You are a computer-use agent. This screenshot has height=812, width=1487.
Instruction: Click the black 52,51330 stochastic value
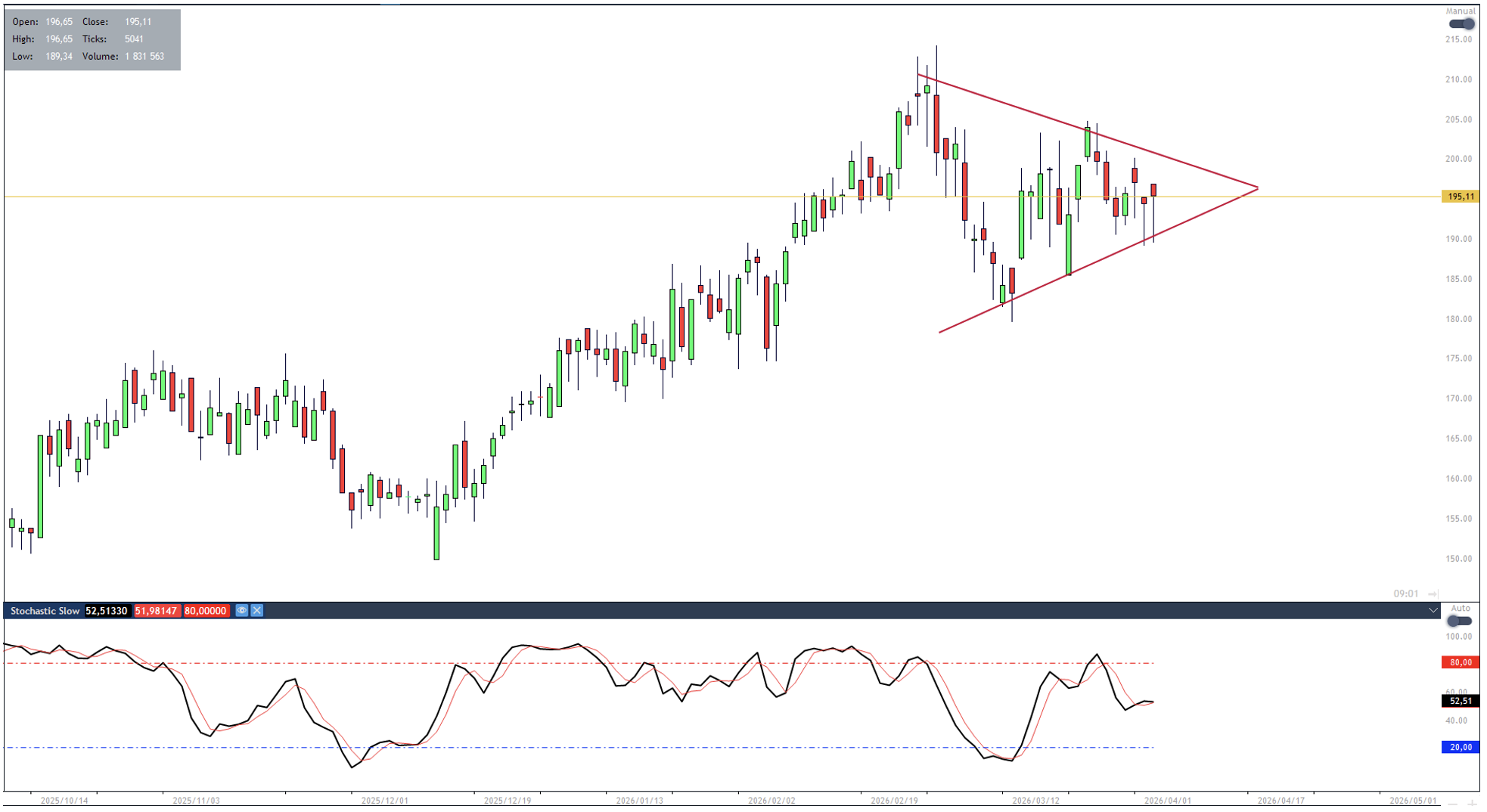(x=107, y=611)
